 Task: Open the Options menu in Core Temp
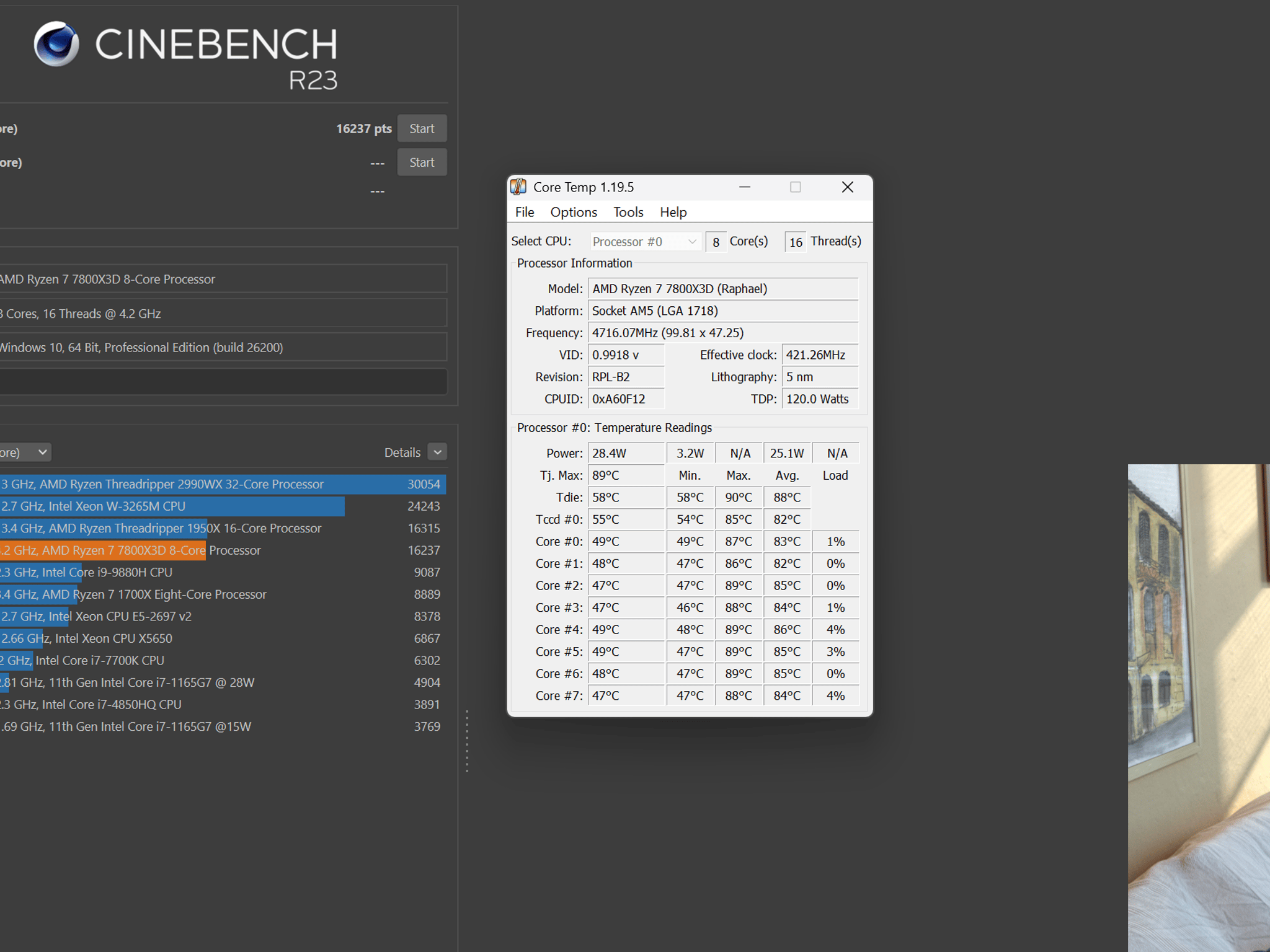pos(574,212)
